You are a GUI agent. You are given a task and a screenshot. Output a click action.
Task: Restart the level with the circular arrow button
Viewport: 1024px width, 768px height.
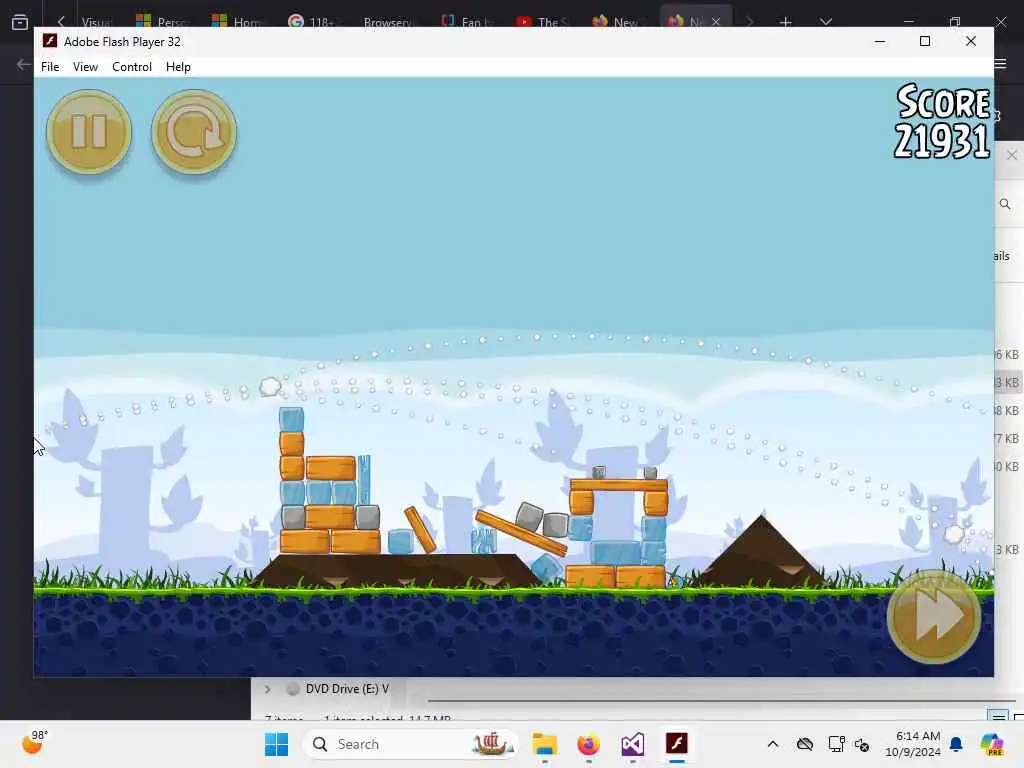point(194,132)
